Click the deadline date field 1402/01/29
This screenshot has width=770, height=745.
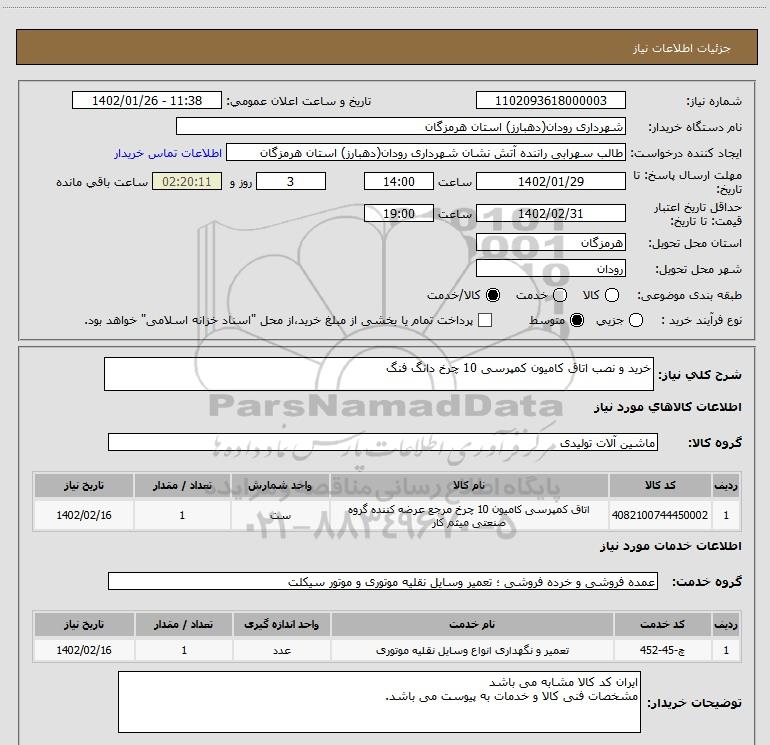coord(550,181)
